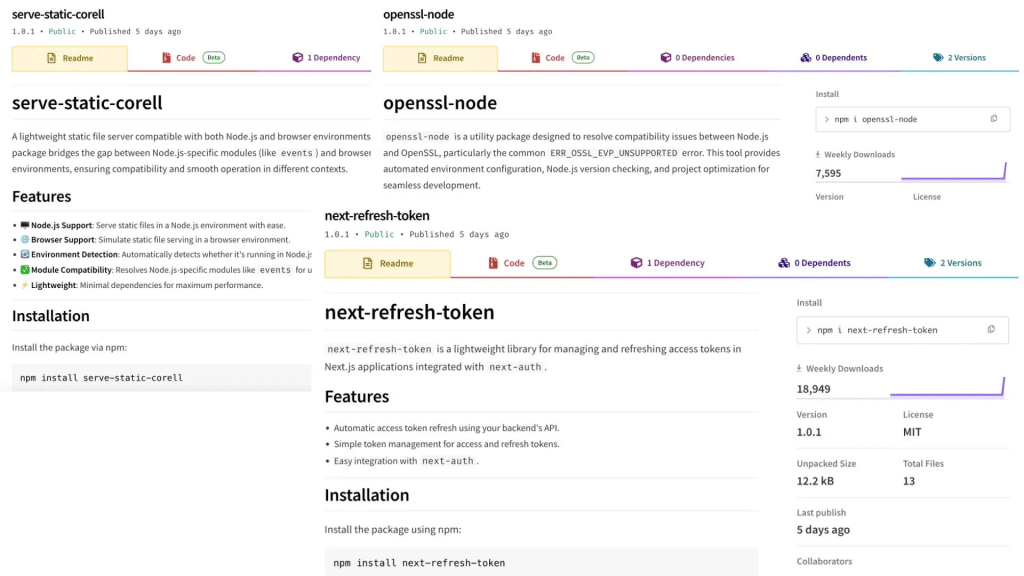Click download icon beside openssl-node Weekly Downloads

pos(818,155)
